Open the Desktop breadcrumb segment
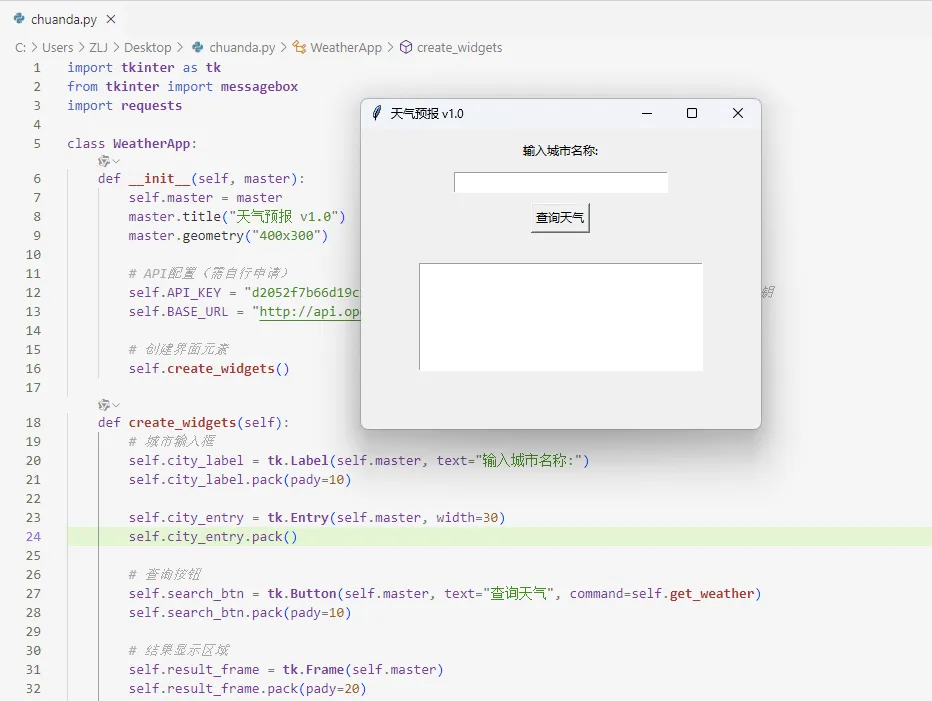 pos(147,48)
